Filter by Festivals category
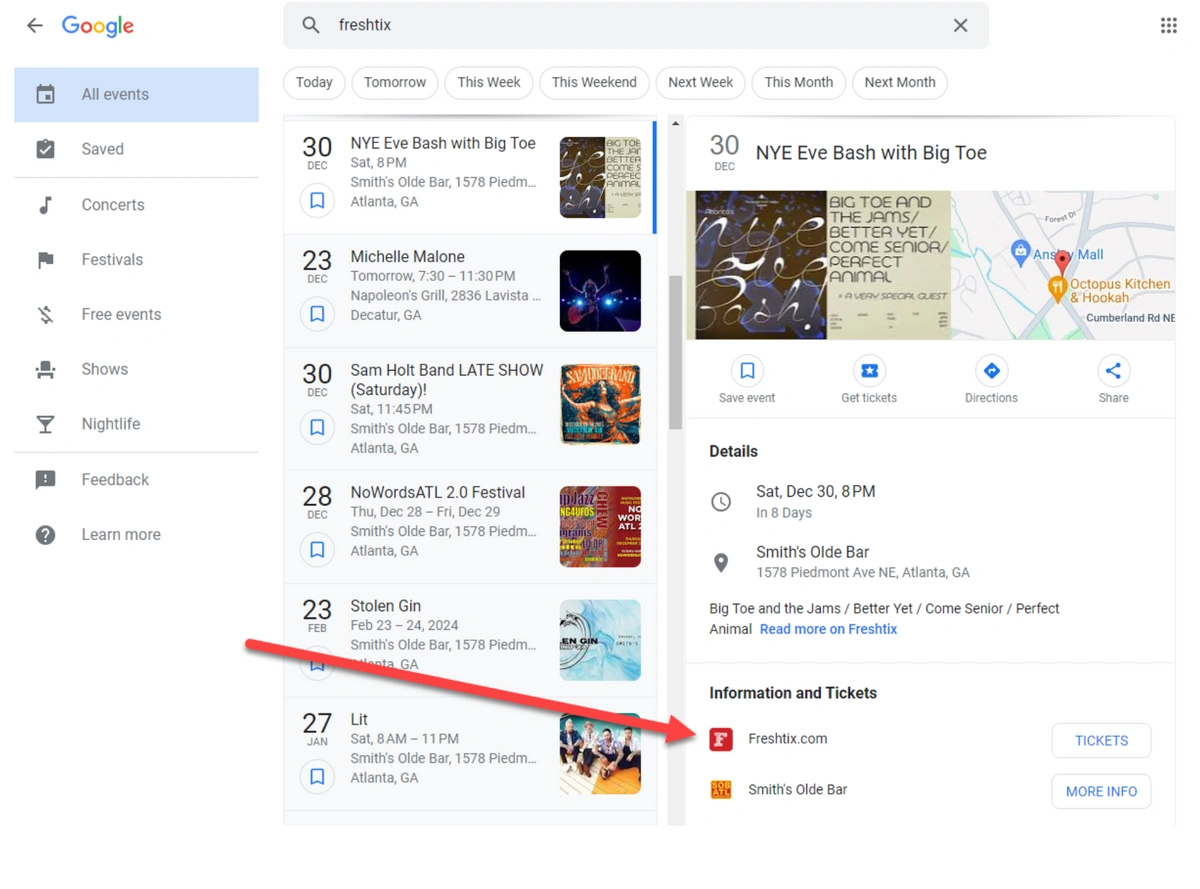Image resolution: width=1200 pixels, height=889 pixels. [136, 260]
